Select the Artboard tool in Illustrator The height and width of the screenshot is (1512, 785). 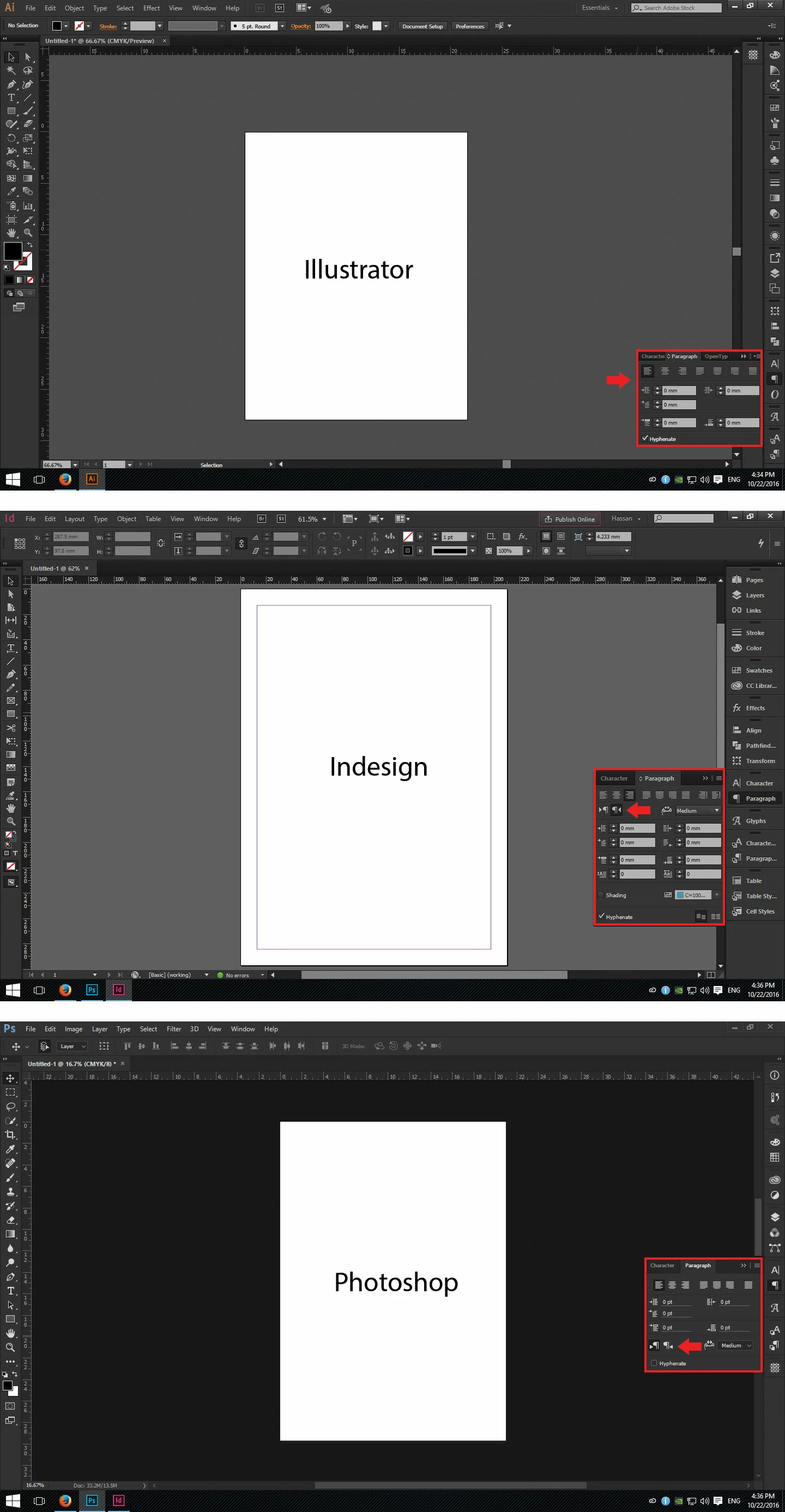tap(11, 220)
